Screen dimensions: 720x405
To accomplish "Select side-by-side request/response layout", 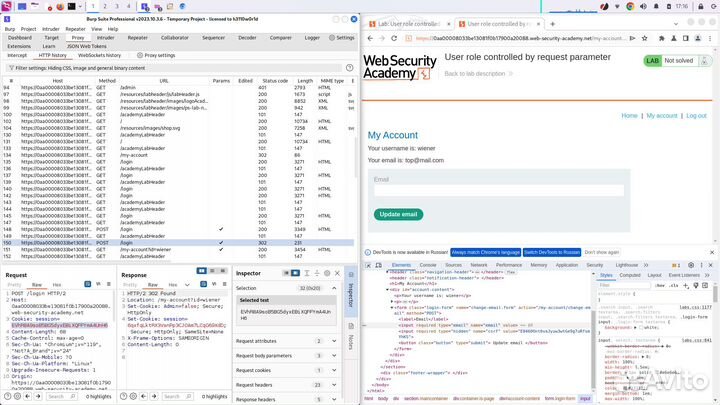I will pyautogui.click(x=202, y=271).
